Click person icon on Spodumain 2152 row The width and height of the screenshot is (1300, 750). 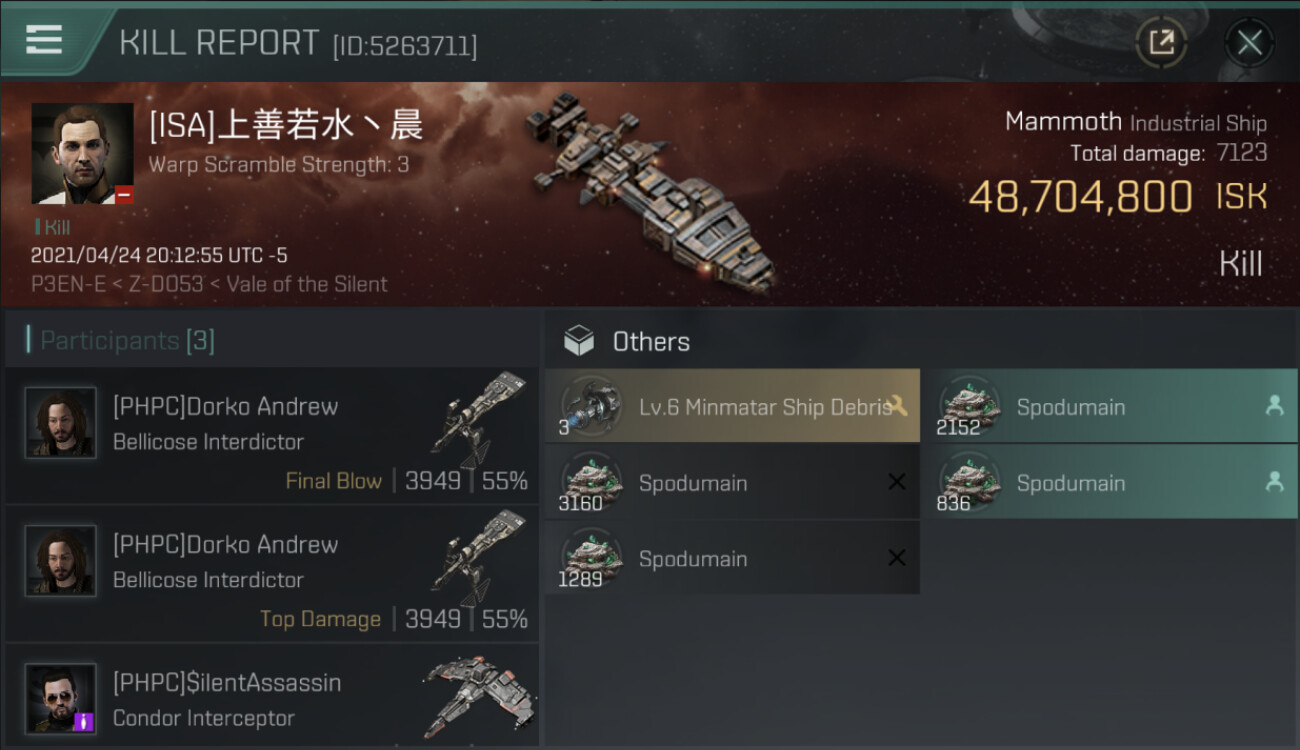(x=1274, y=406)
